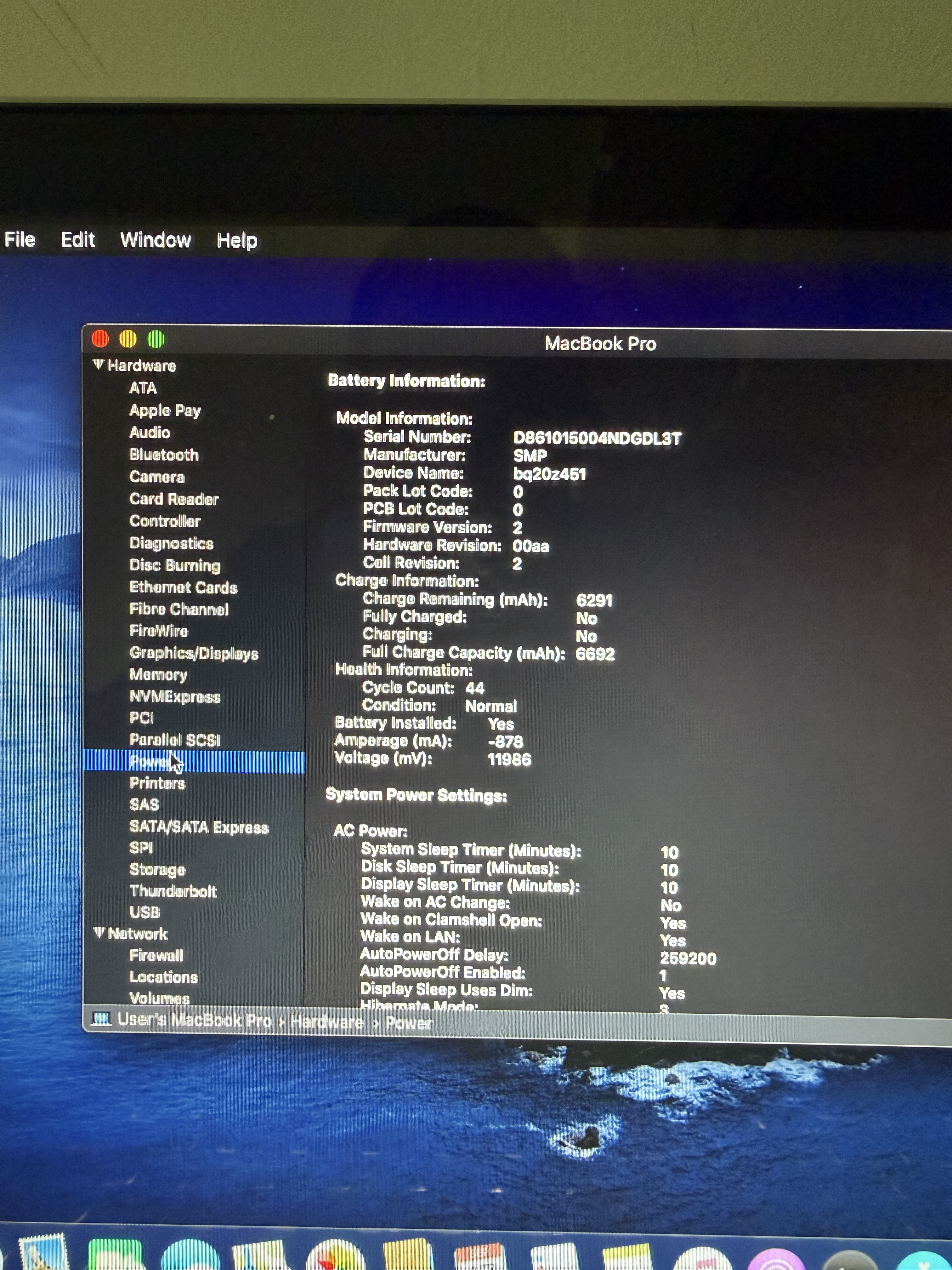
Task: Select FireWire in the sidebar
Action: (x=159, y=630)
